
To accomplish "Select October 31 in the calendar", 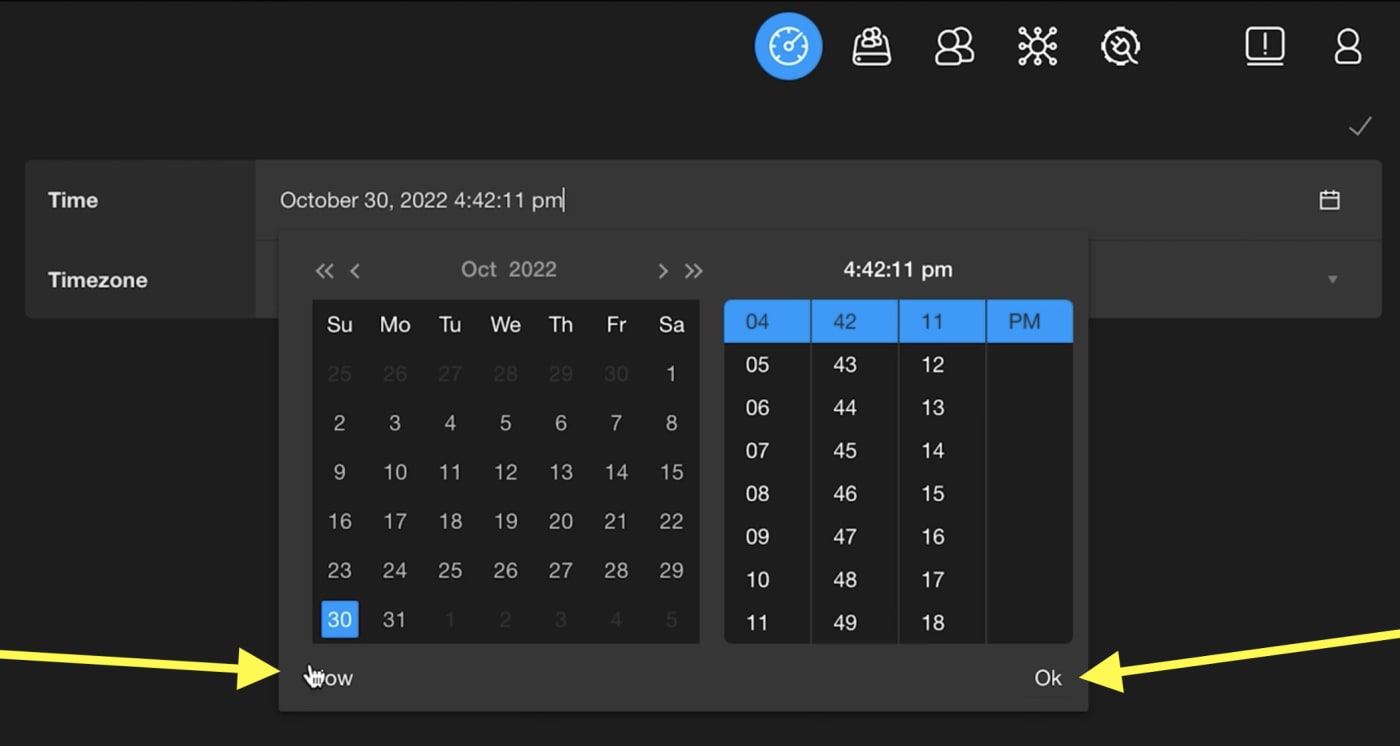I will coord(395,620).
